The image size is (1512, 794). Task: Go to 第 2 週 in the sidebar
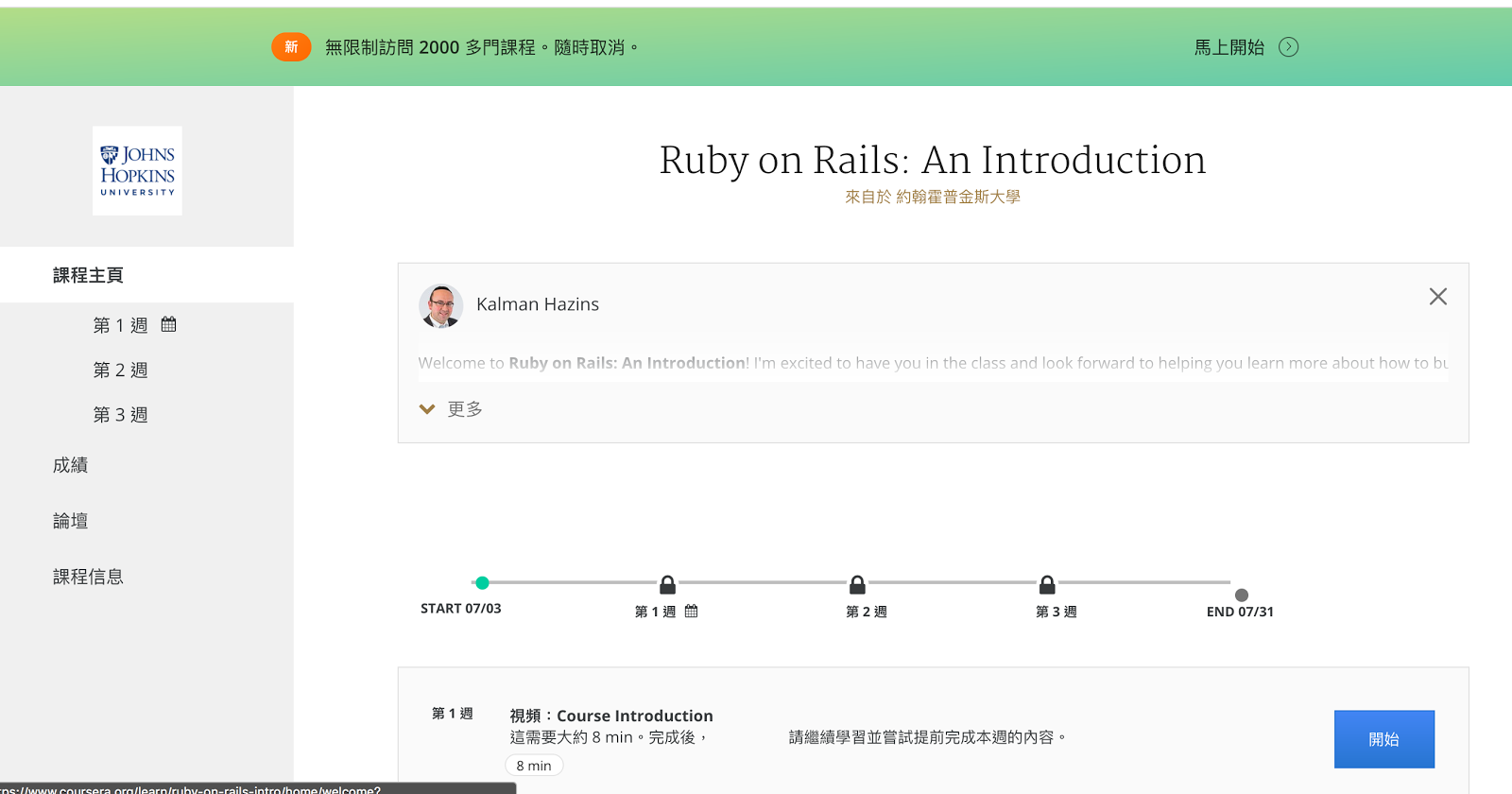tap(121, 371)
